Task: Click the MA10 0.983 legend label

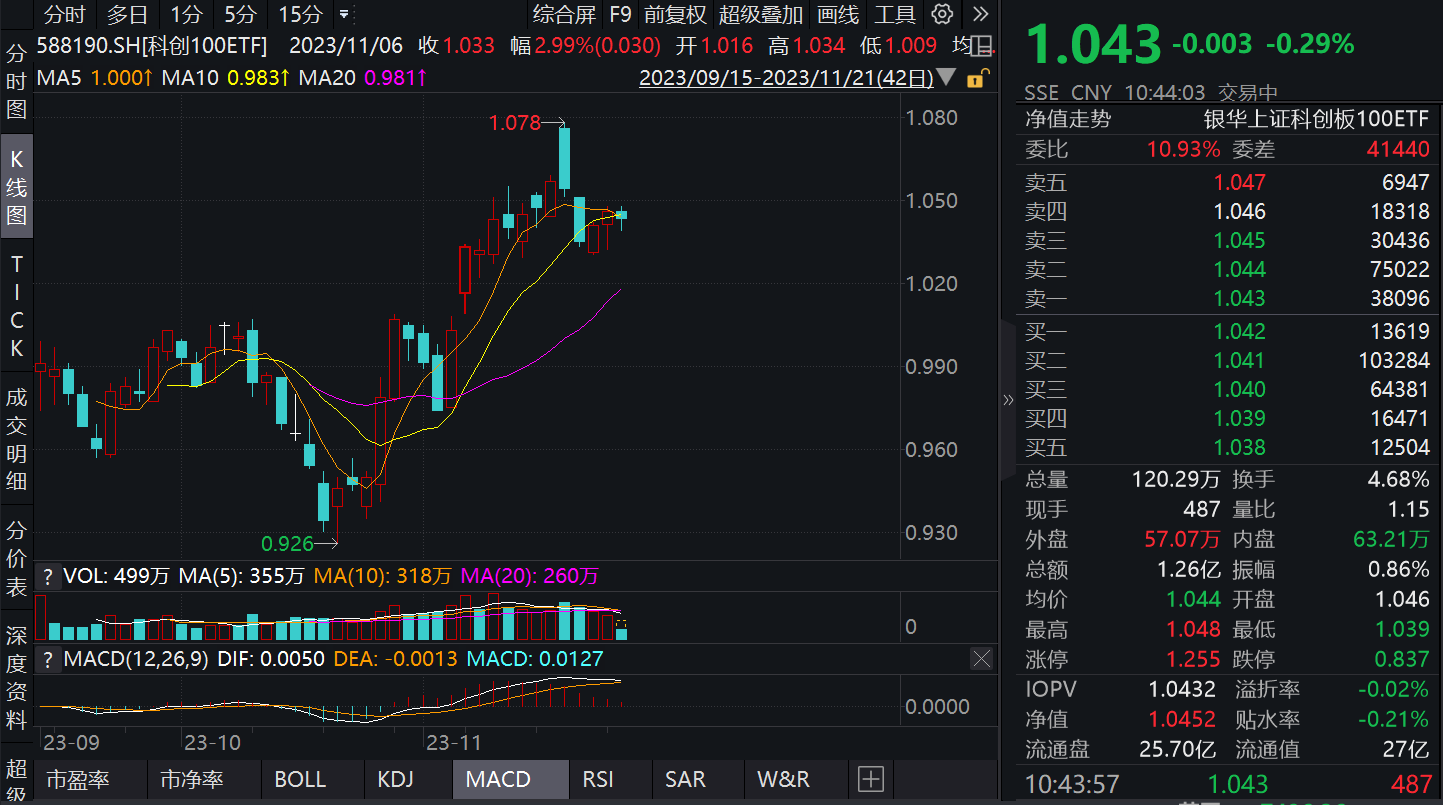Action: click(226, 78)
